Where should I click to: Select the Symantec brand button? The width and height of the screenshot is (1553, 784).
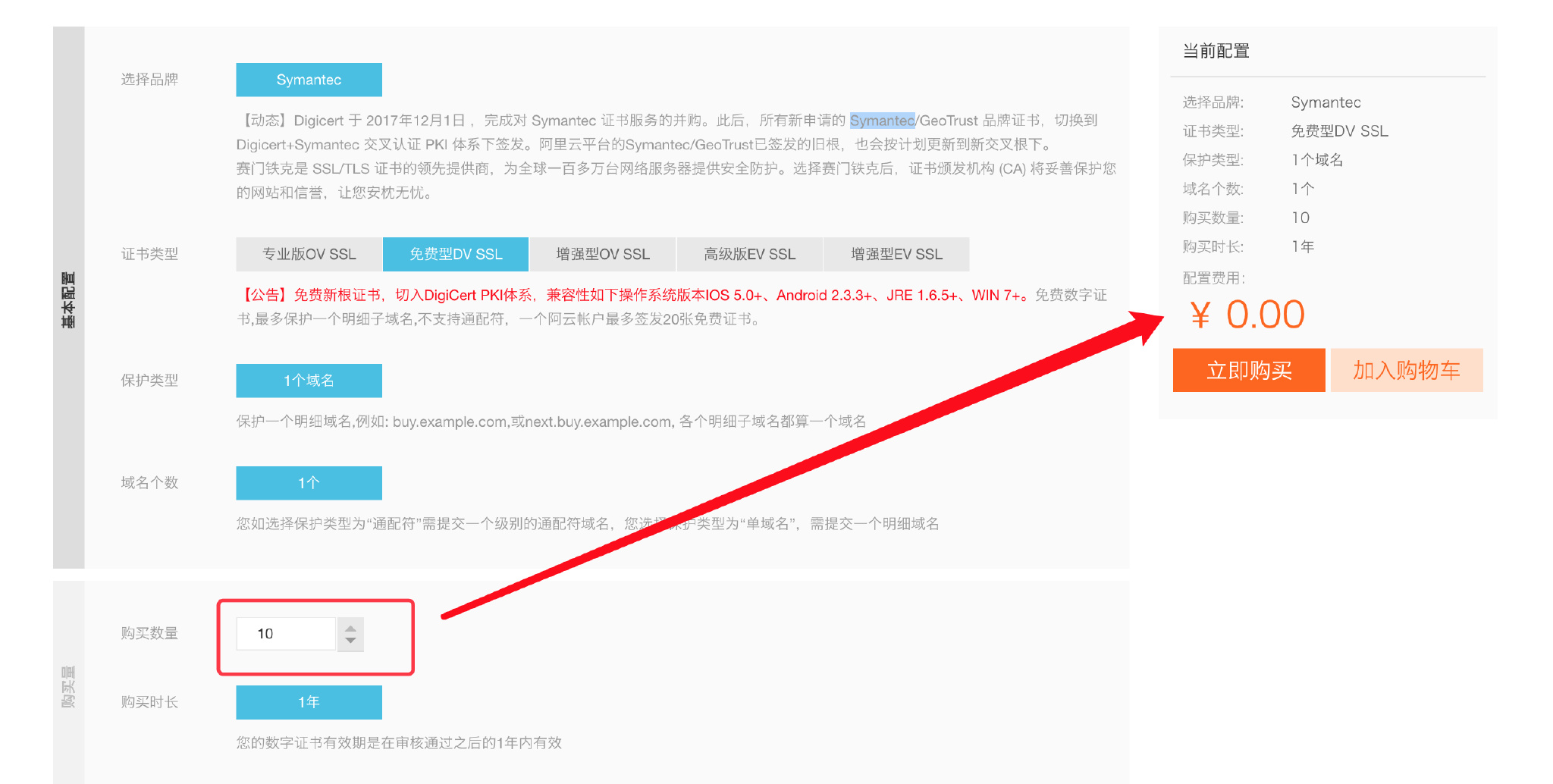(x=309, y=80)
